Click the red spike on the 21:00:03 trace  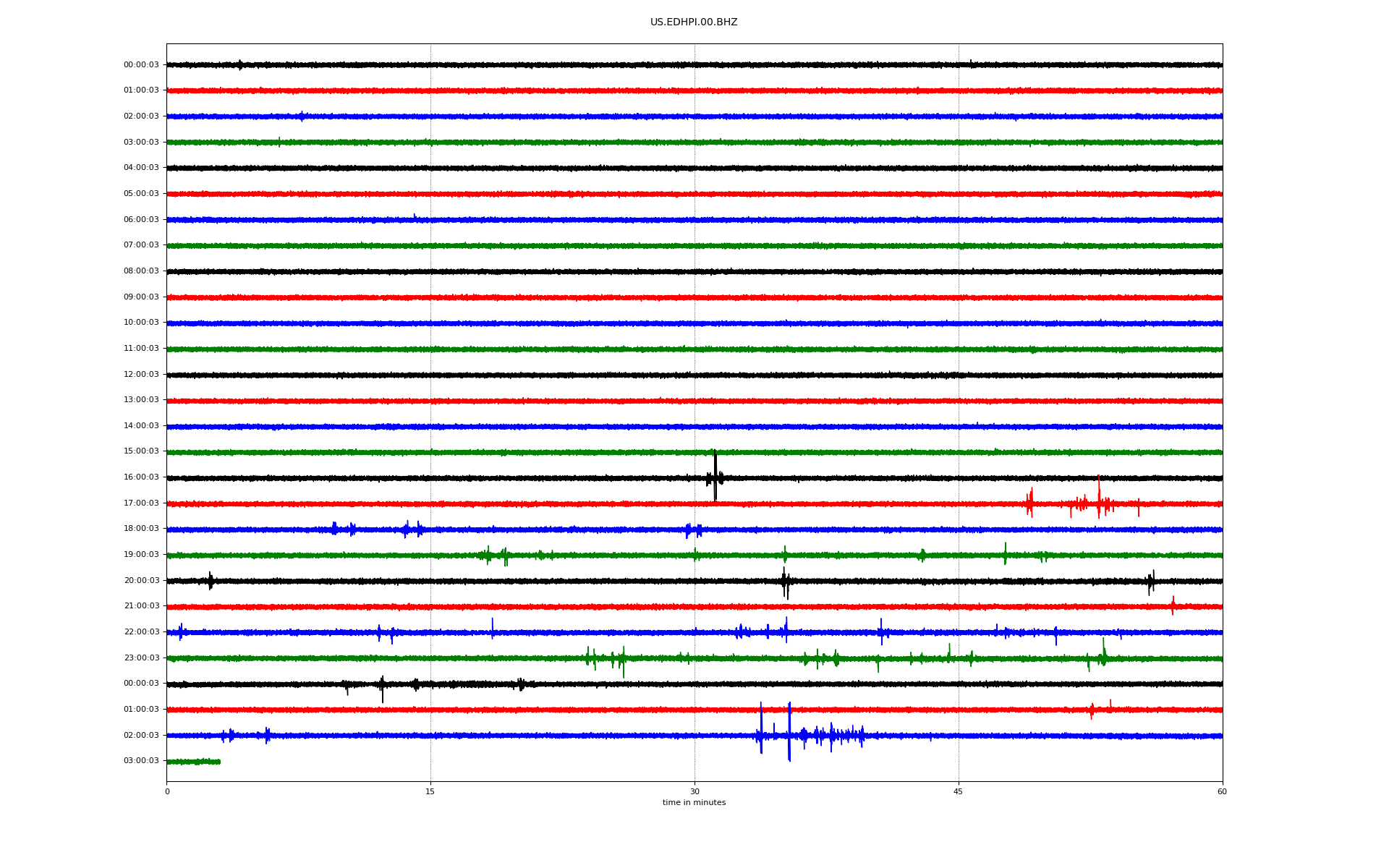(1173, 605)
